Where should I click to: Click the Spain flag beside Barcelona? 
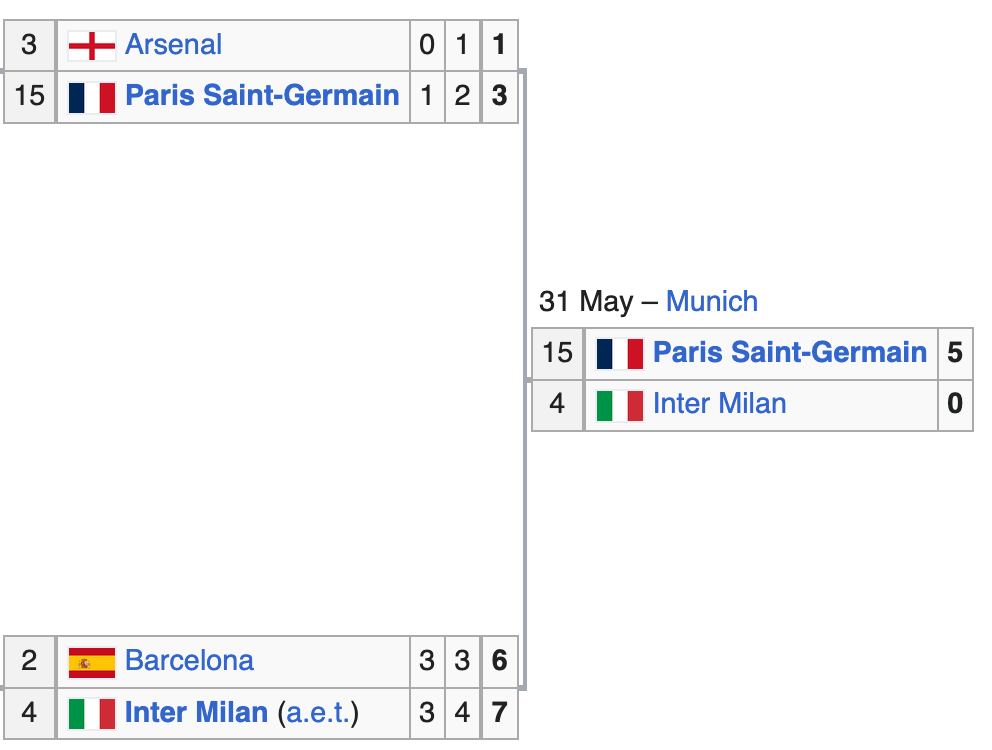[92, 662]
